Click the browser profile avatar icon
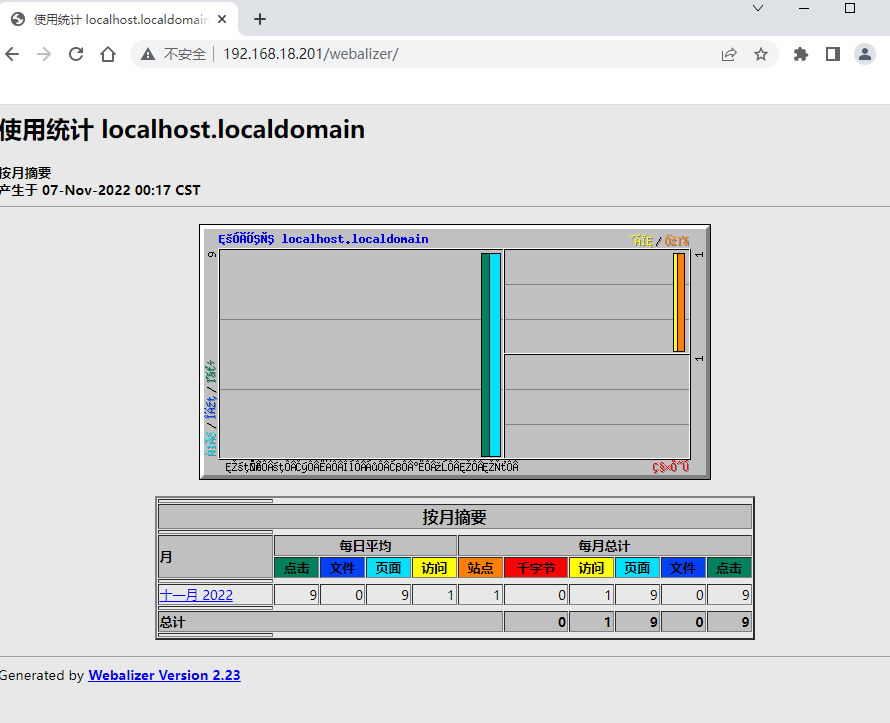Screen dimensions: 890x723 [x=864, y=54]
